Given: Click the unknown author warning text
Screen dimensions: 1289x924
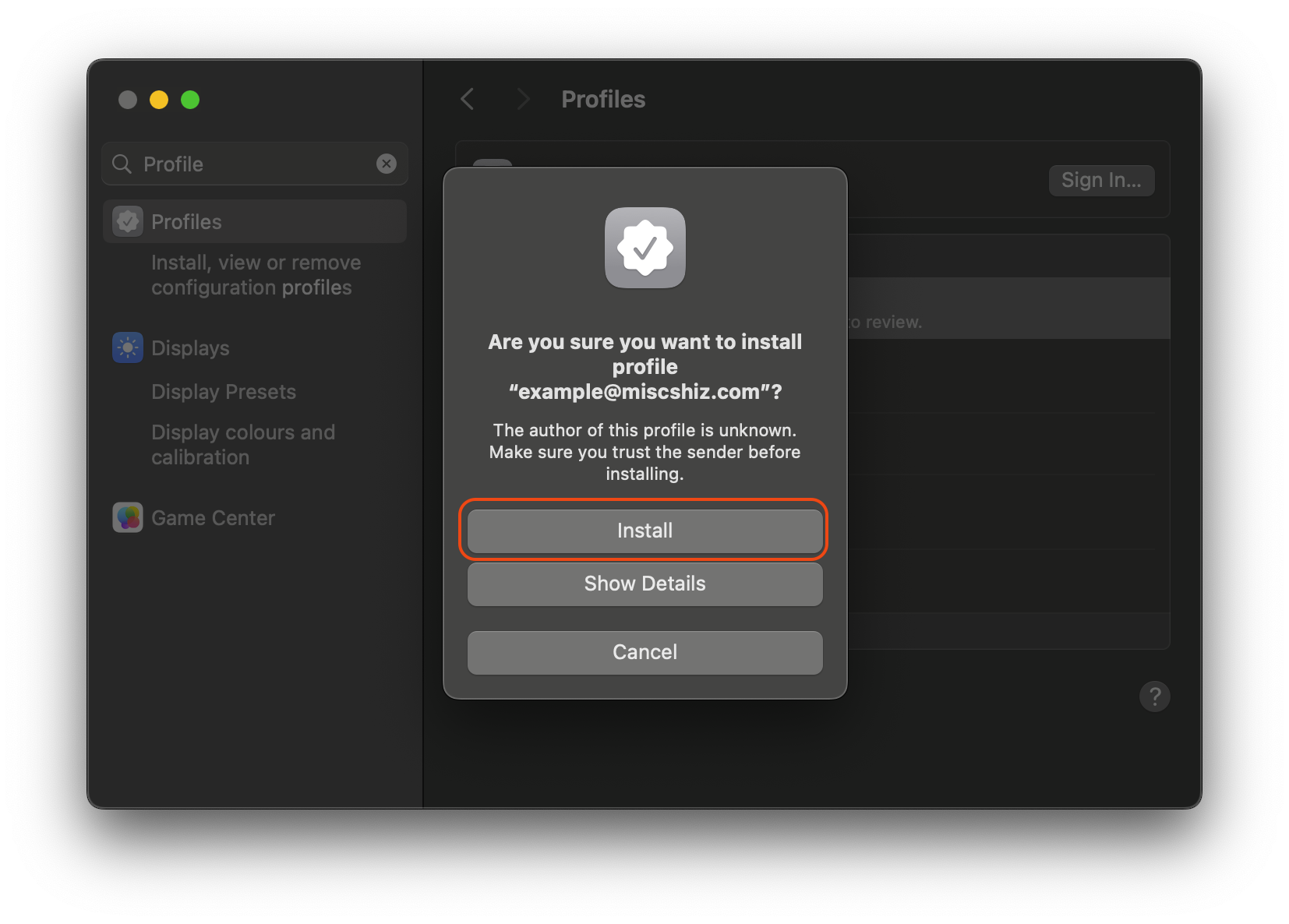Looking at the screenshot, I should click(645, 452).
